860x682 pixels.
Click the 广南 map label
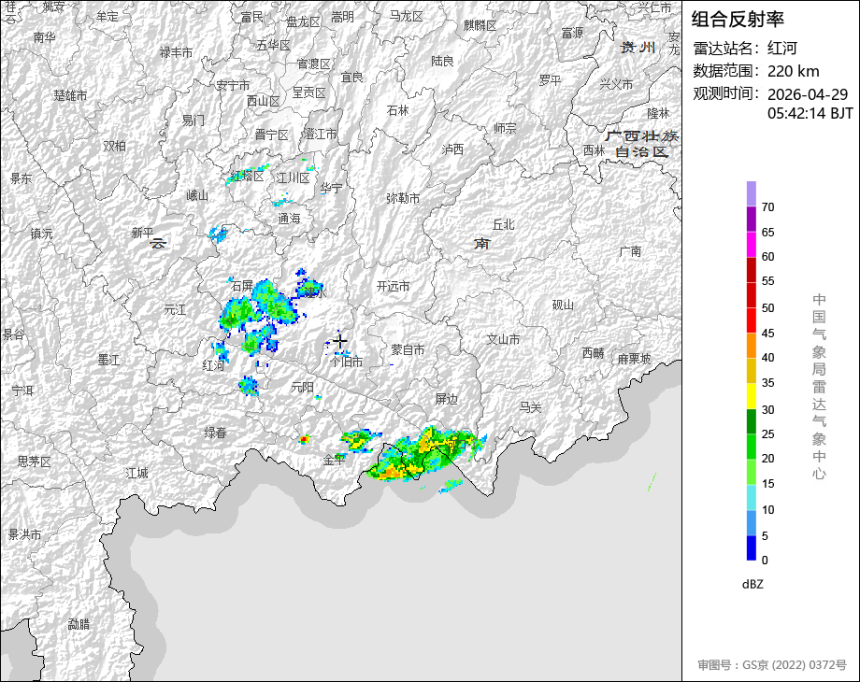coord(630,251)
